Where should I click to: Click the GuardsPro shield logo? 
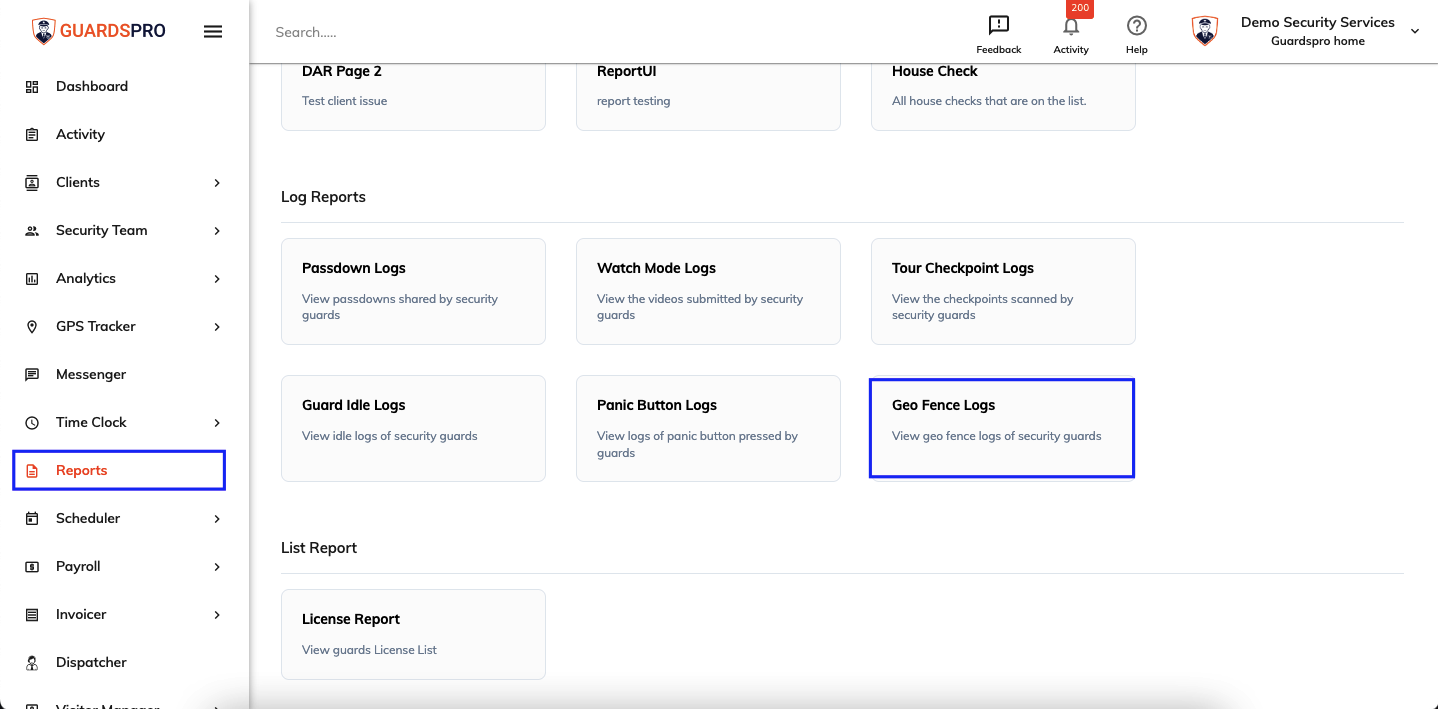pos(43,31)
